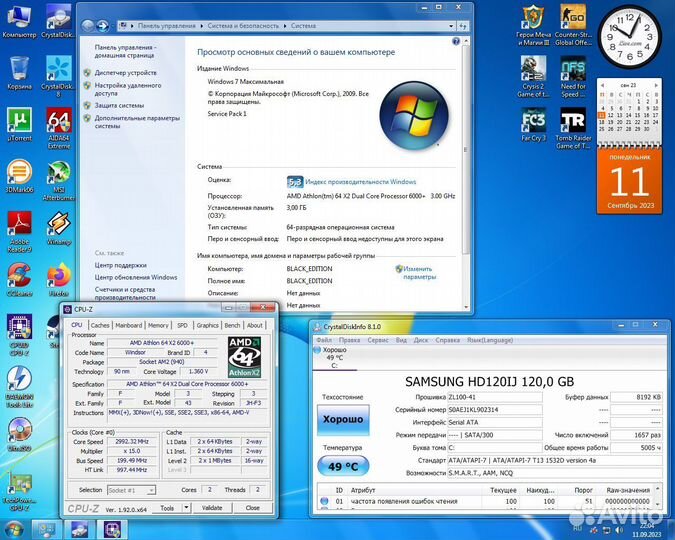Open Центр поддержки link in sidebar

coord(121,265)
